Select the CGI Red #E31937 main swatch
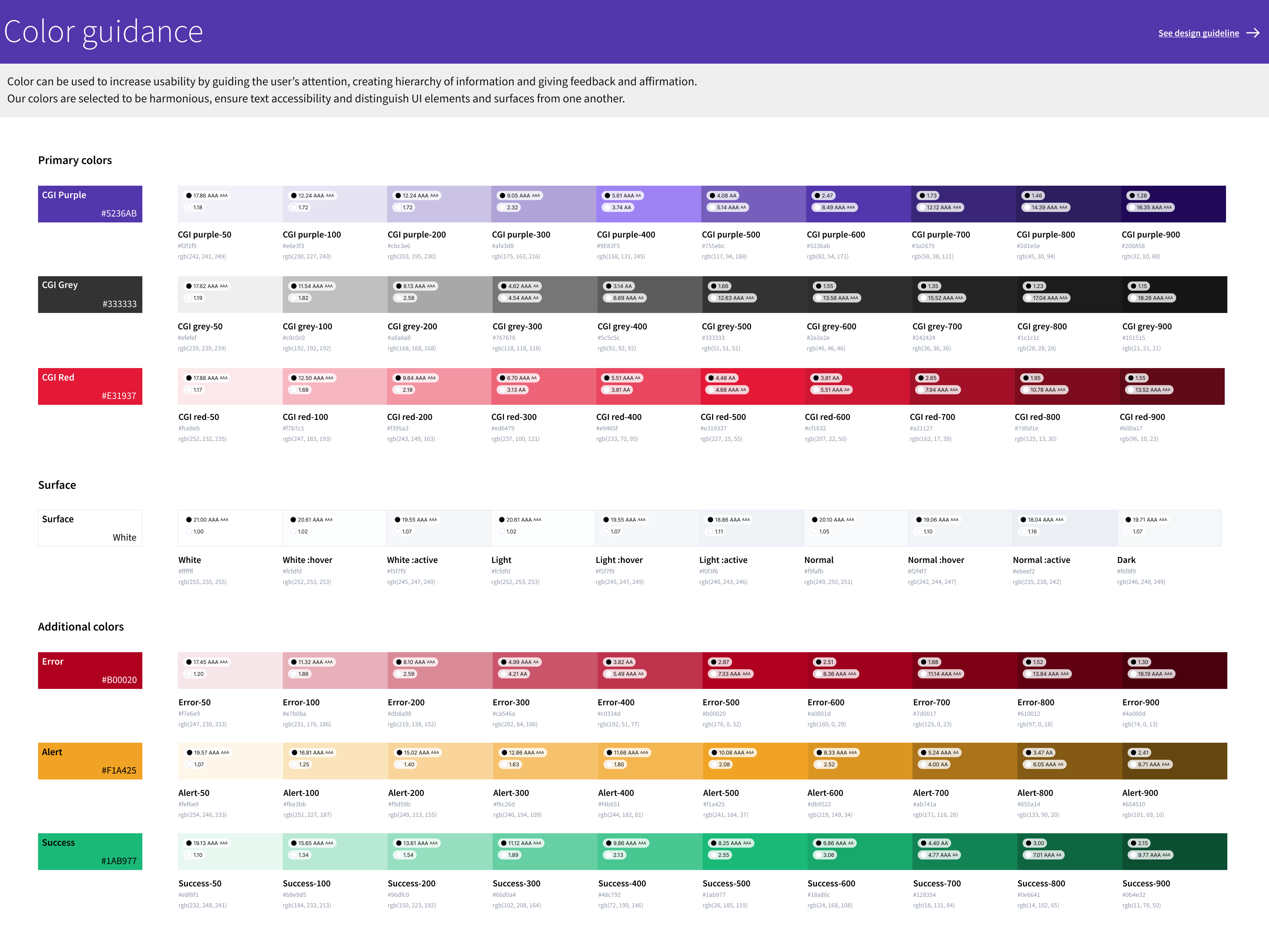This screenshot has width=1269, height=952. point(90,386)
